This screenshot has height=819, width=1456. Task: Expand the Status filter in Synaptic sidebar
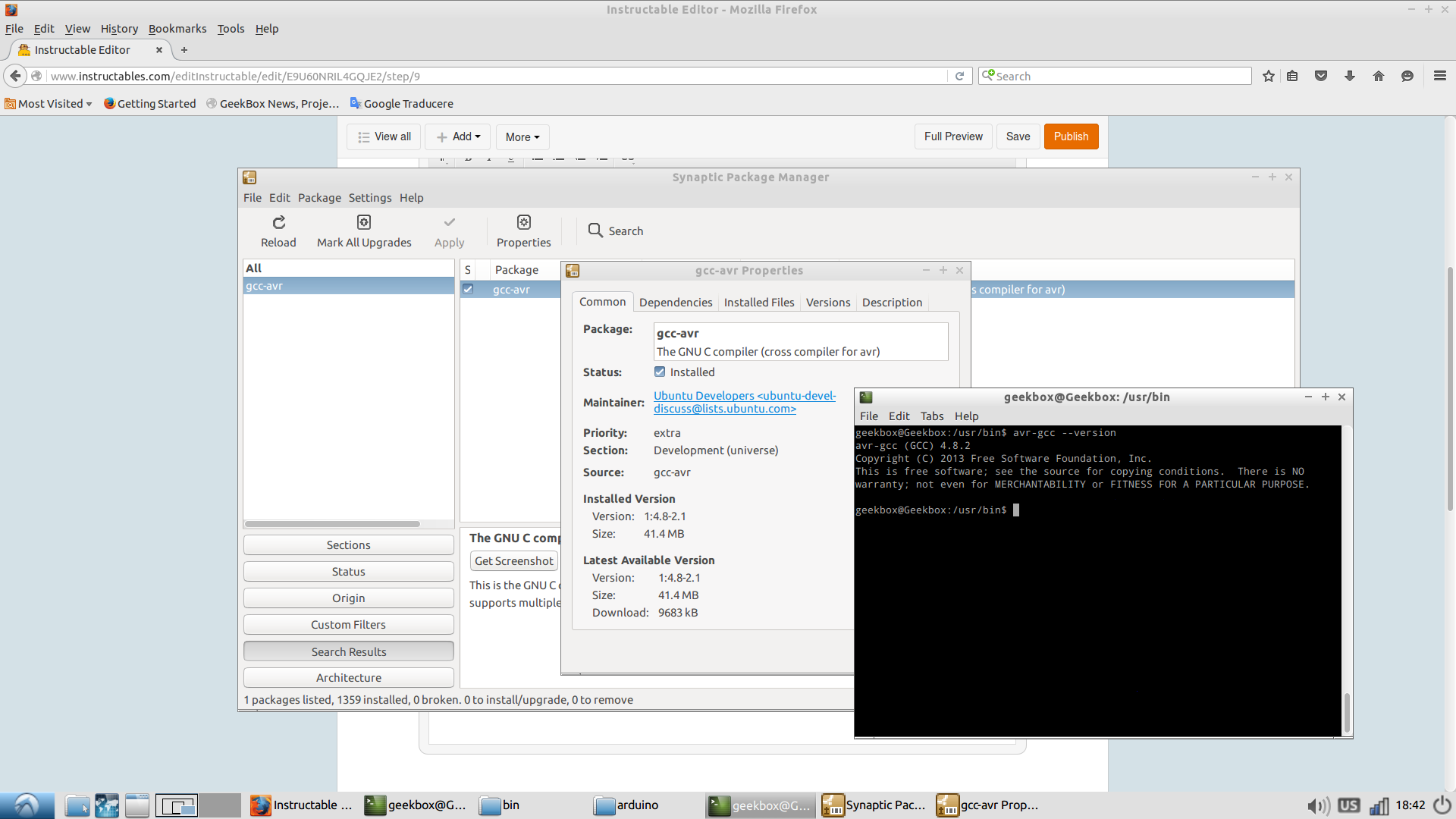(348, 571)
